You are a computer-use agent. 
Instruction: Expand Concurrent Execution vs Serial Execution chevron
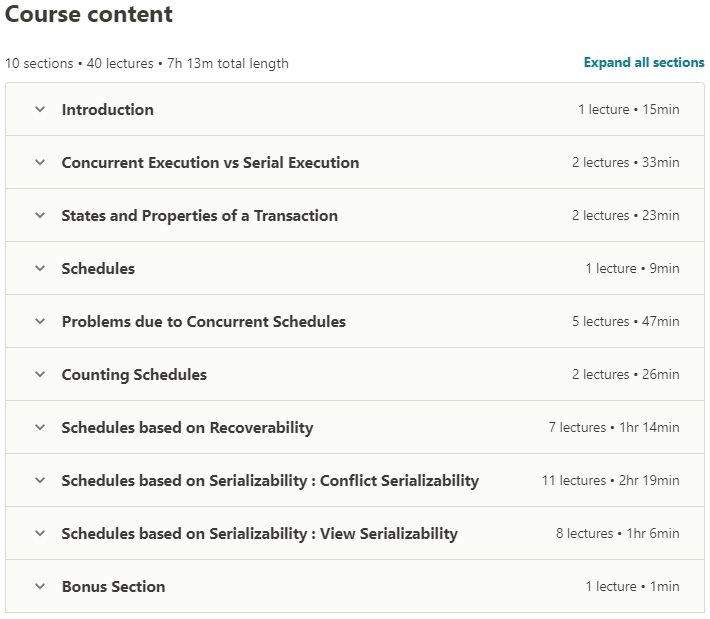coord(40,163)
